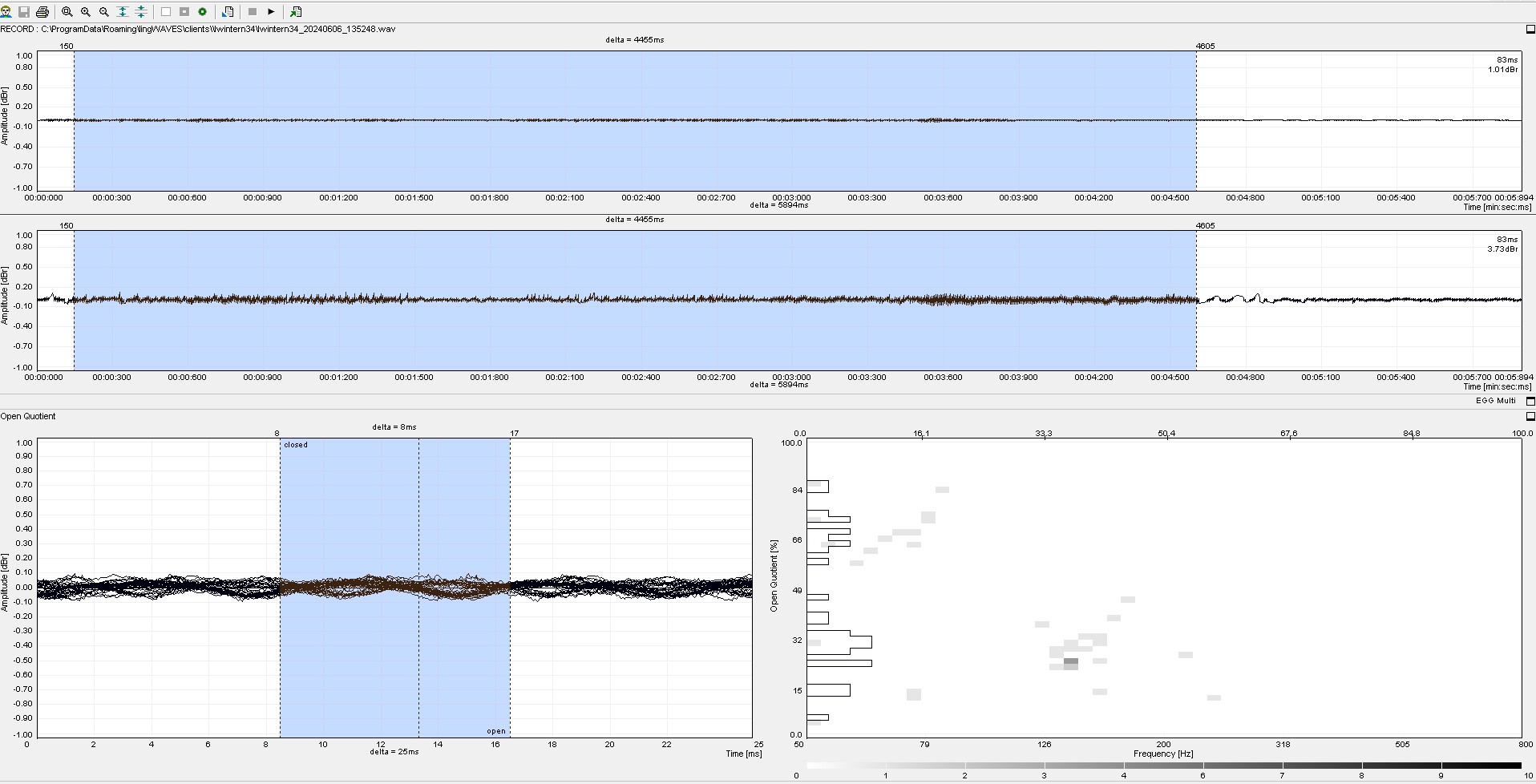Click the green circular record icon
Viewport: 1536px width, 784px height.
[x=203, y=12]
